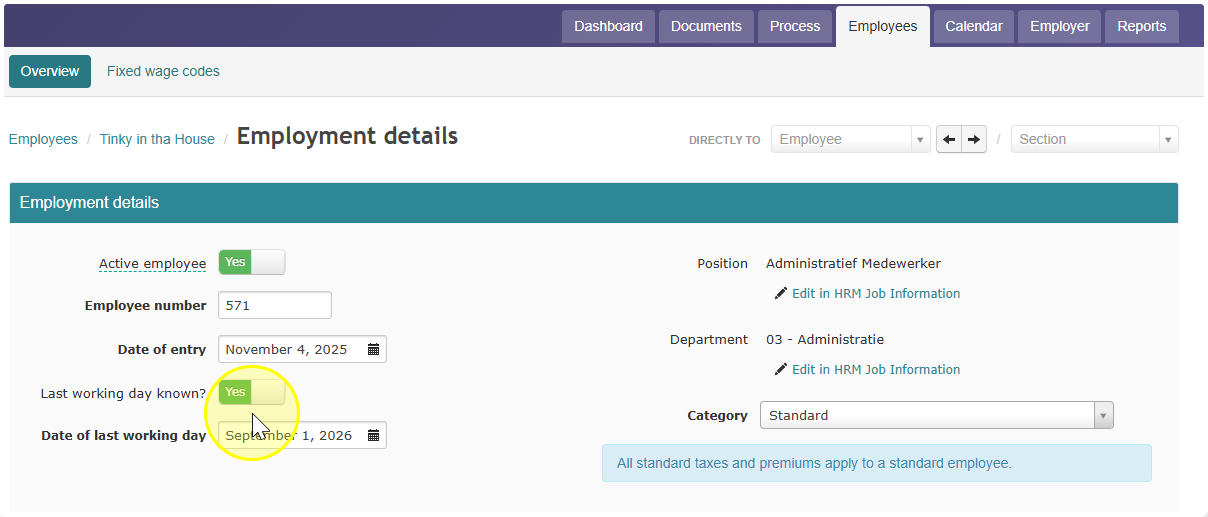Expand the Employee dropdown

851,139
